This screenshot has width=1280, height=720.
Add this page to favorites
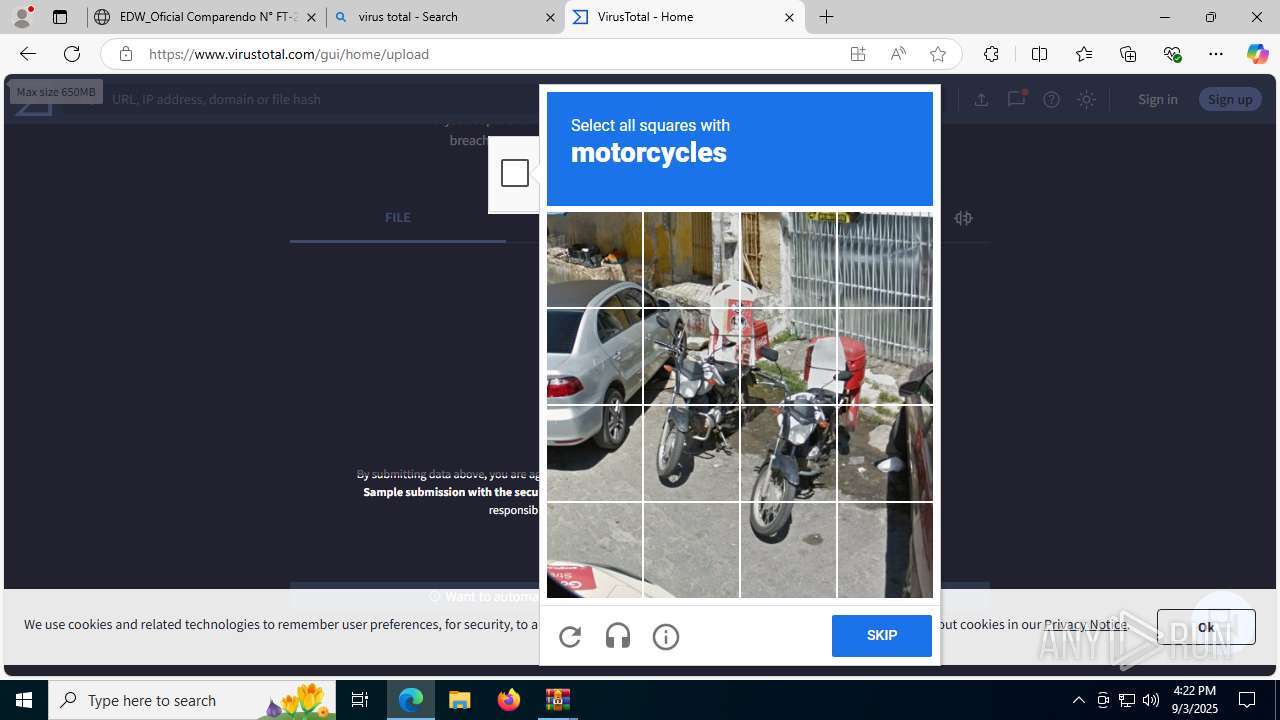pos(938,54)
